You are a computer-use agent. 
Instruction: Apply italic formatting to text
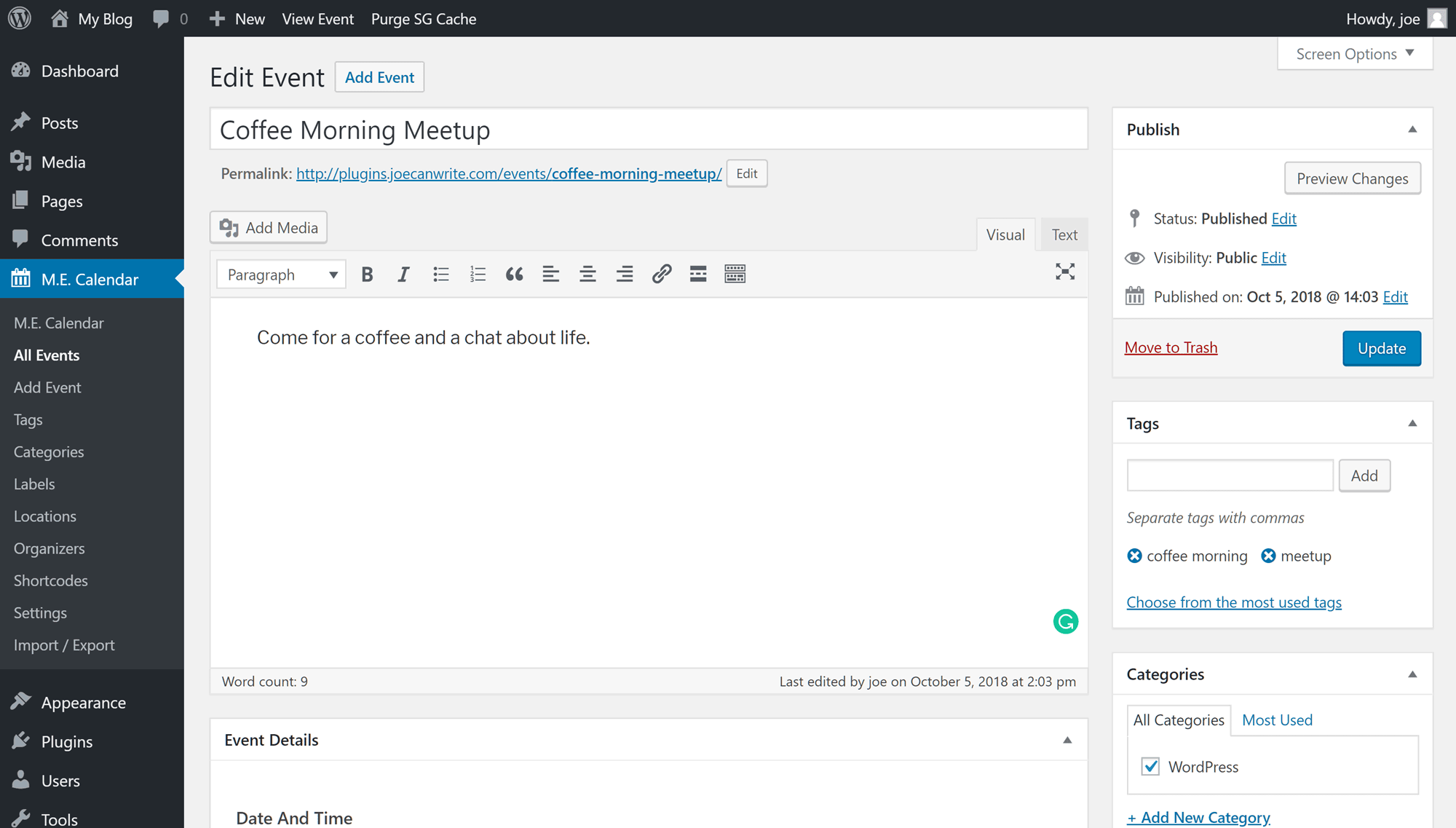[403, 275]
